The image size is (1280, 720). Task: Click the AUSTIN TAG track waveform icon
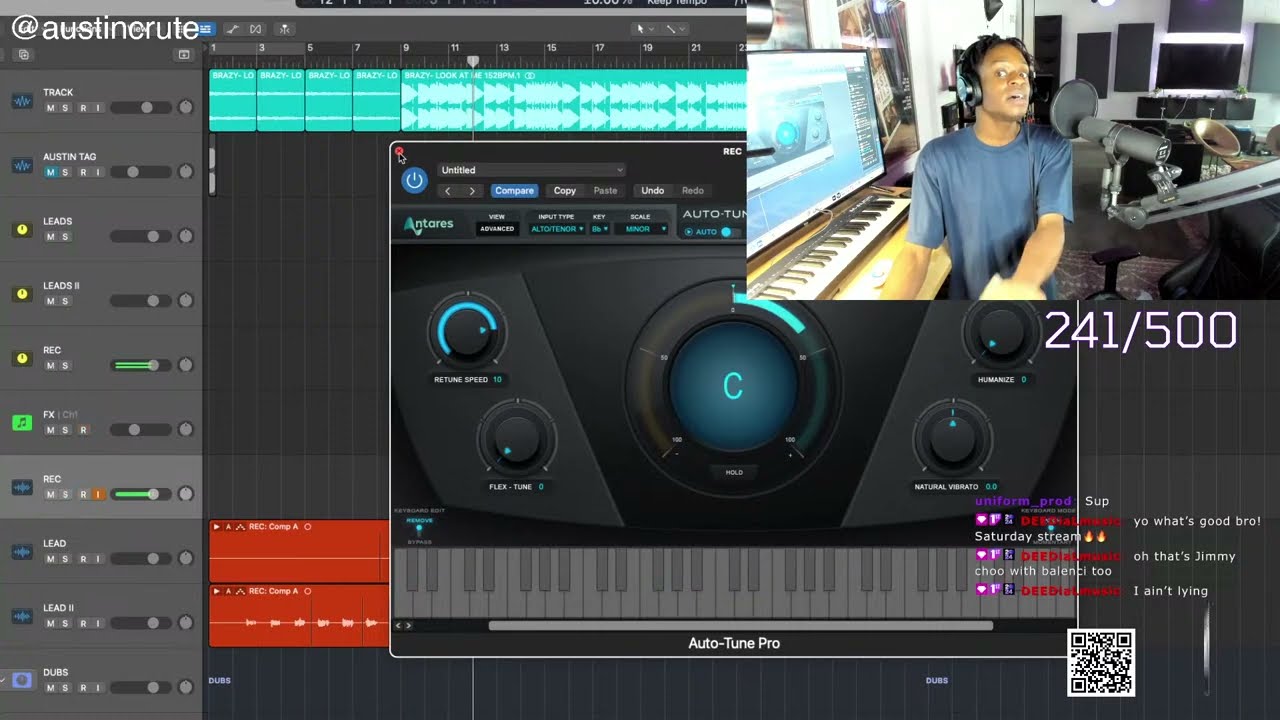[x=22, y=165]
